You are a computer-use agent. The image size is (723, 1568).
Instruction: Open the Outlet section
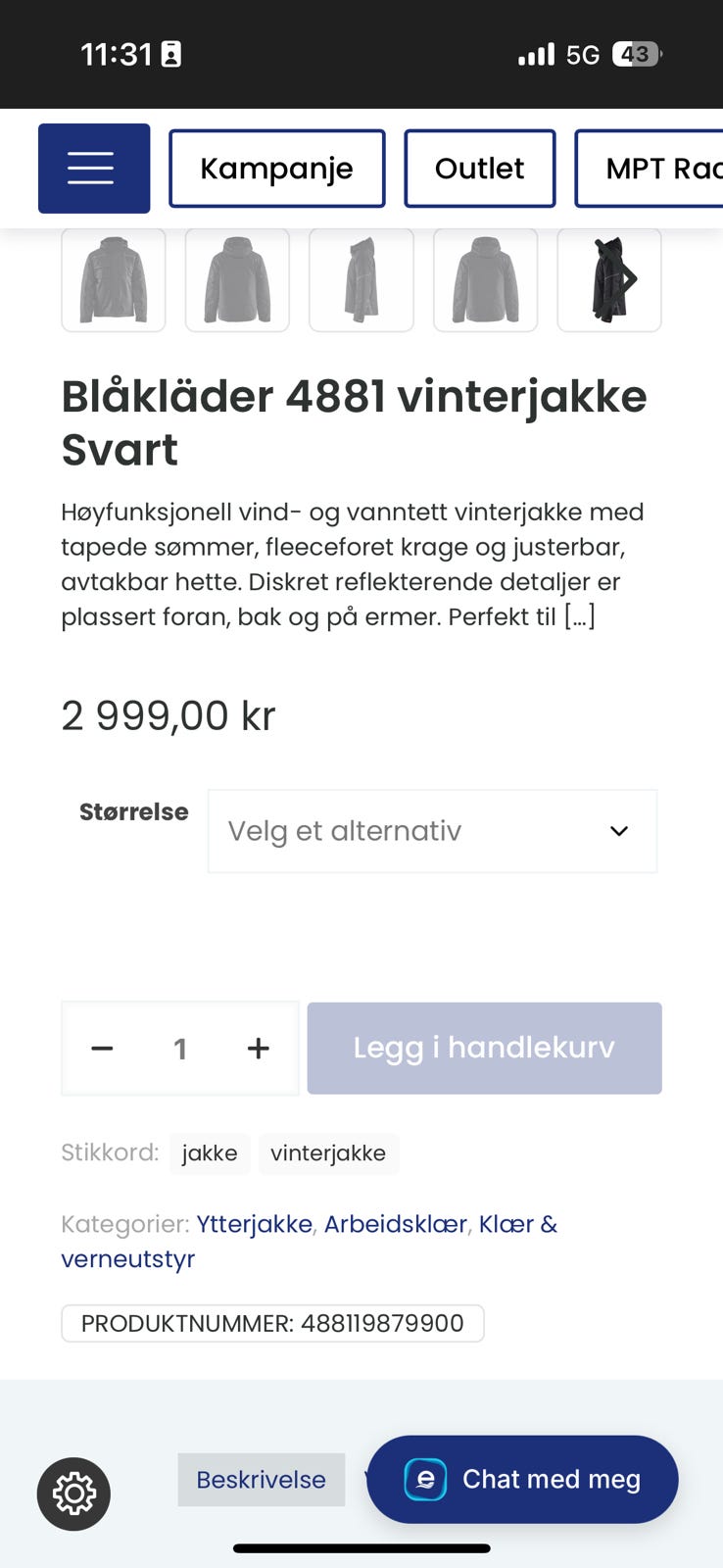[x=479, y=169]
